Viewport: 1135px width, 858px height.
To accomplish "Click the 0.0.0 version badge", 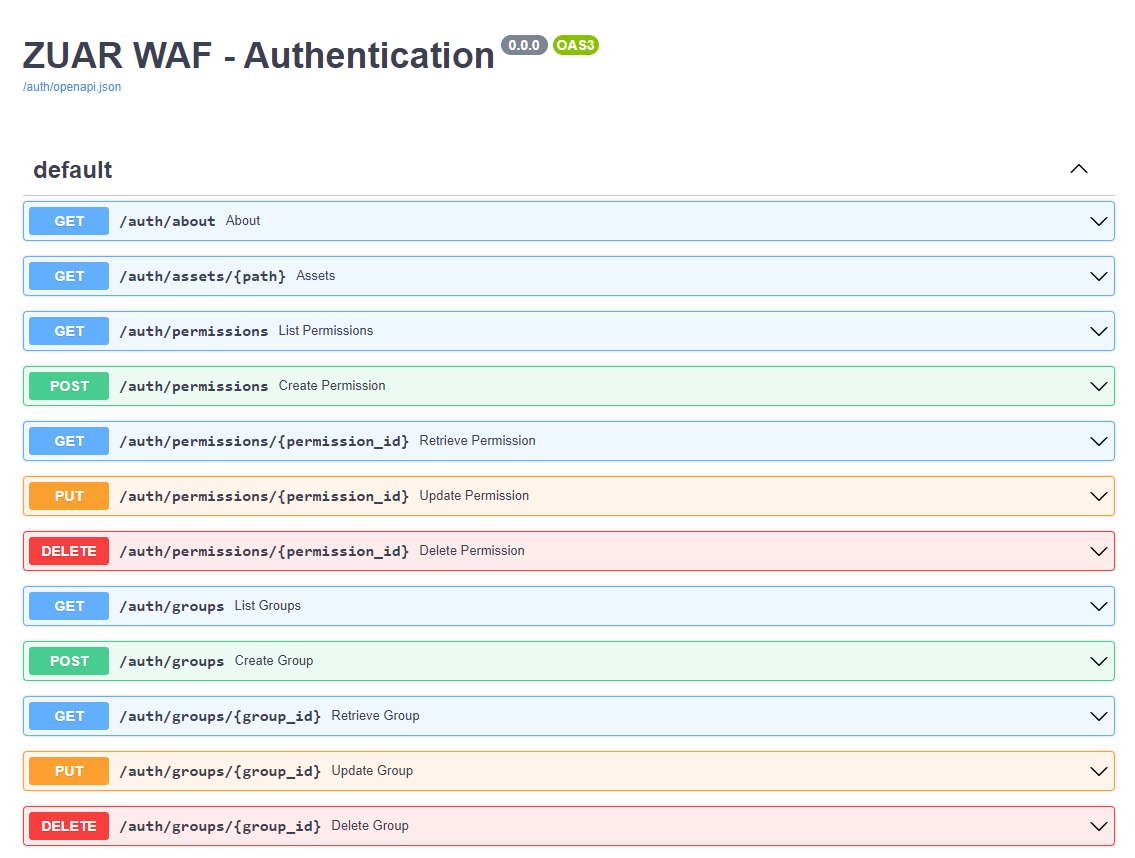I will [x=524, y=45].
